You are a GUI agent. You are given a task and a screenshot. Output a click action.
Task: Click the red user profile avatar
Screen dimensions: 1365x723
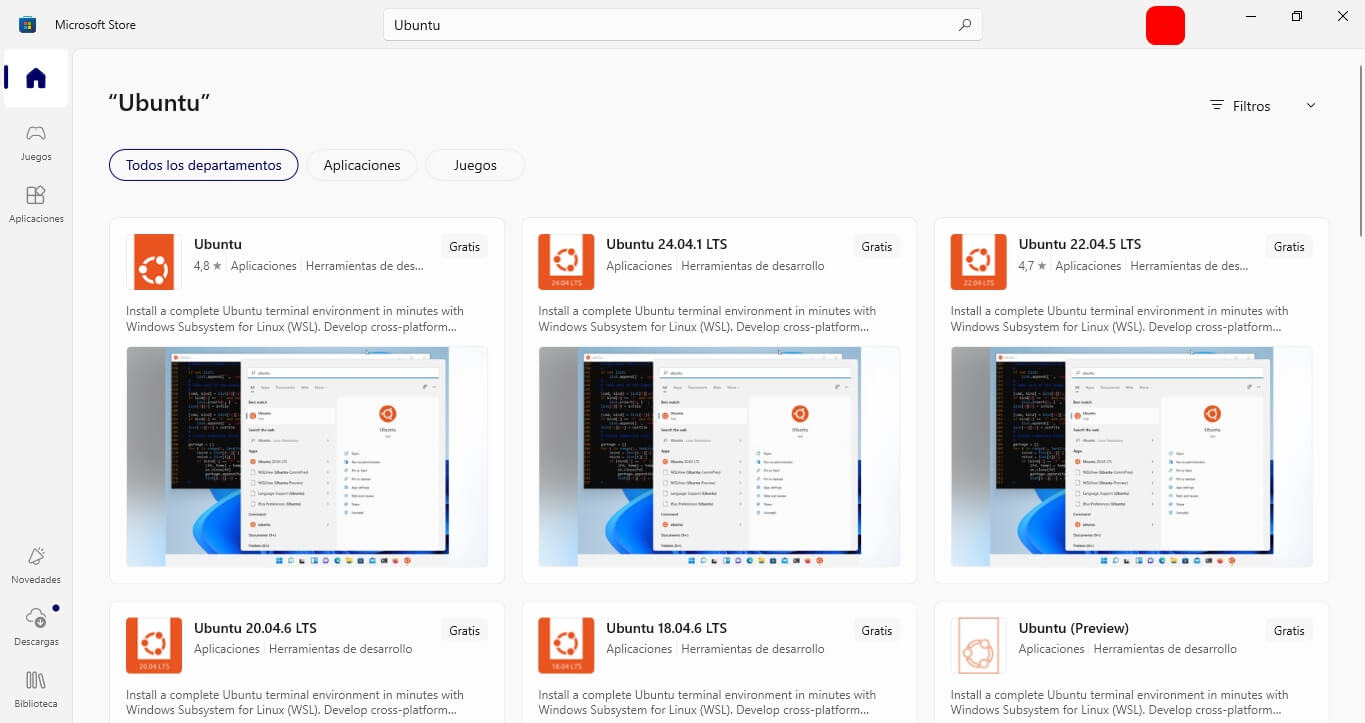[x=1165, y=25]
